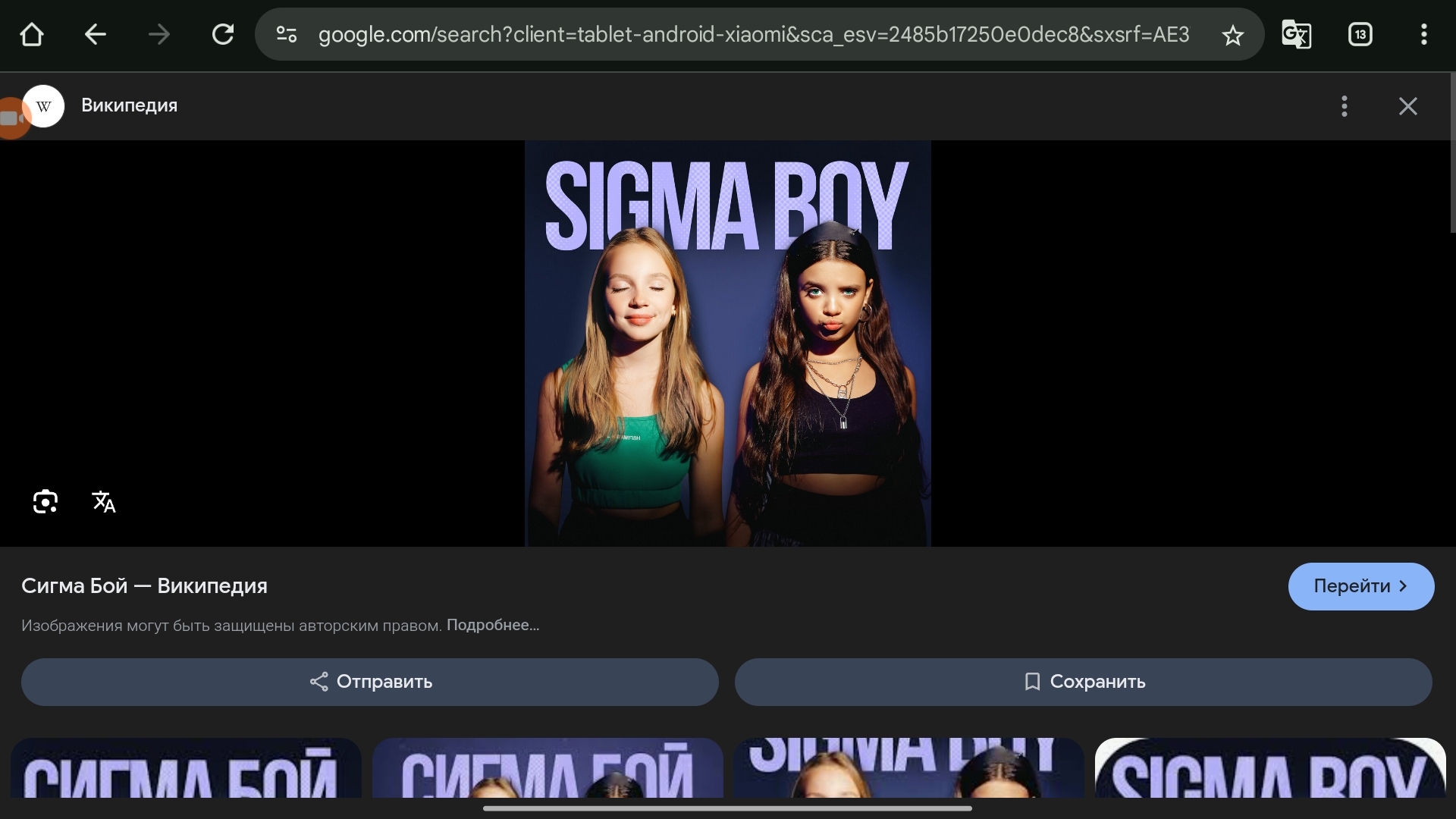Open the Сигма Бой — Википедия title

click(144, 586)
